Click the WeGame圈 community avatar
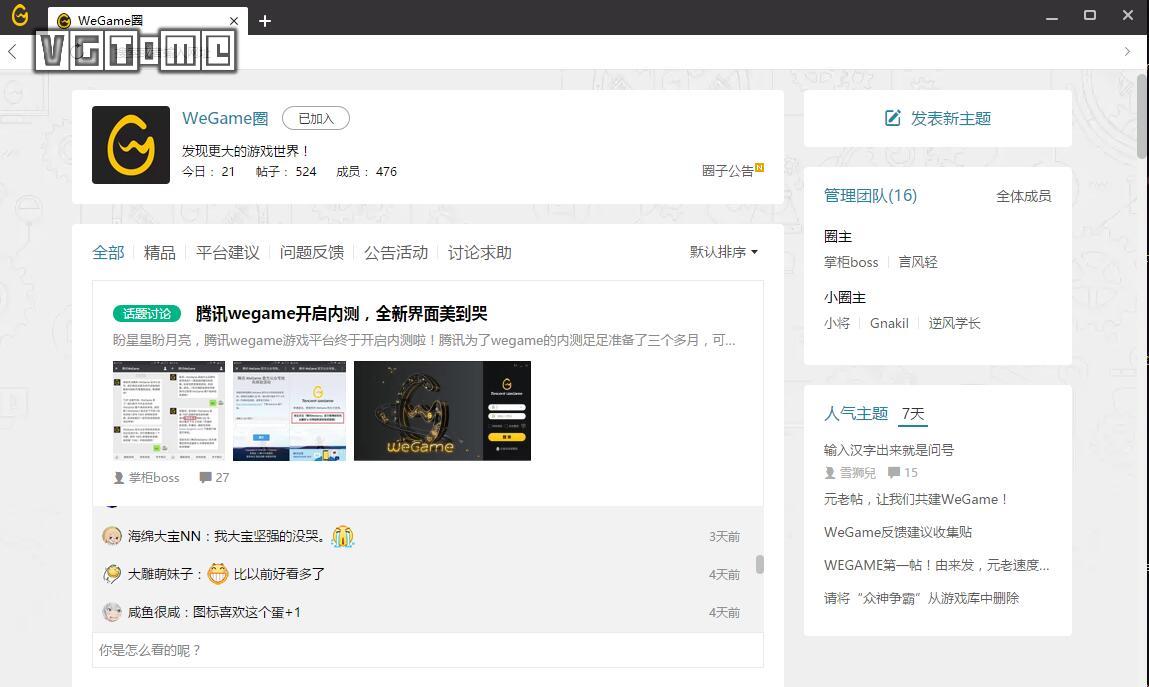 (131, 144)
